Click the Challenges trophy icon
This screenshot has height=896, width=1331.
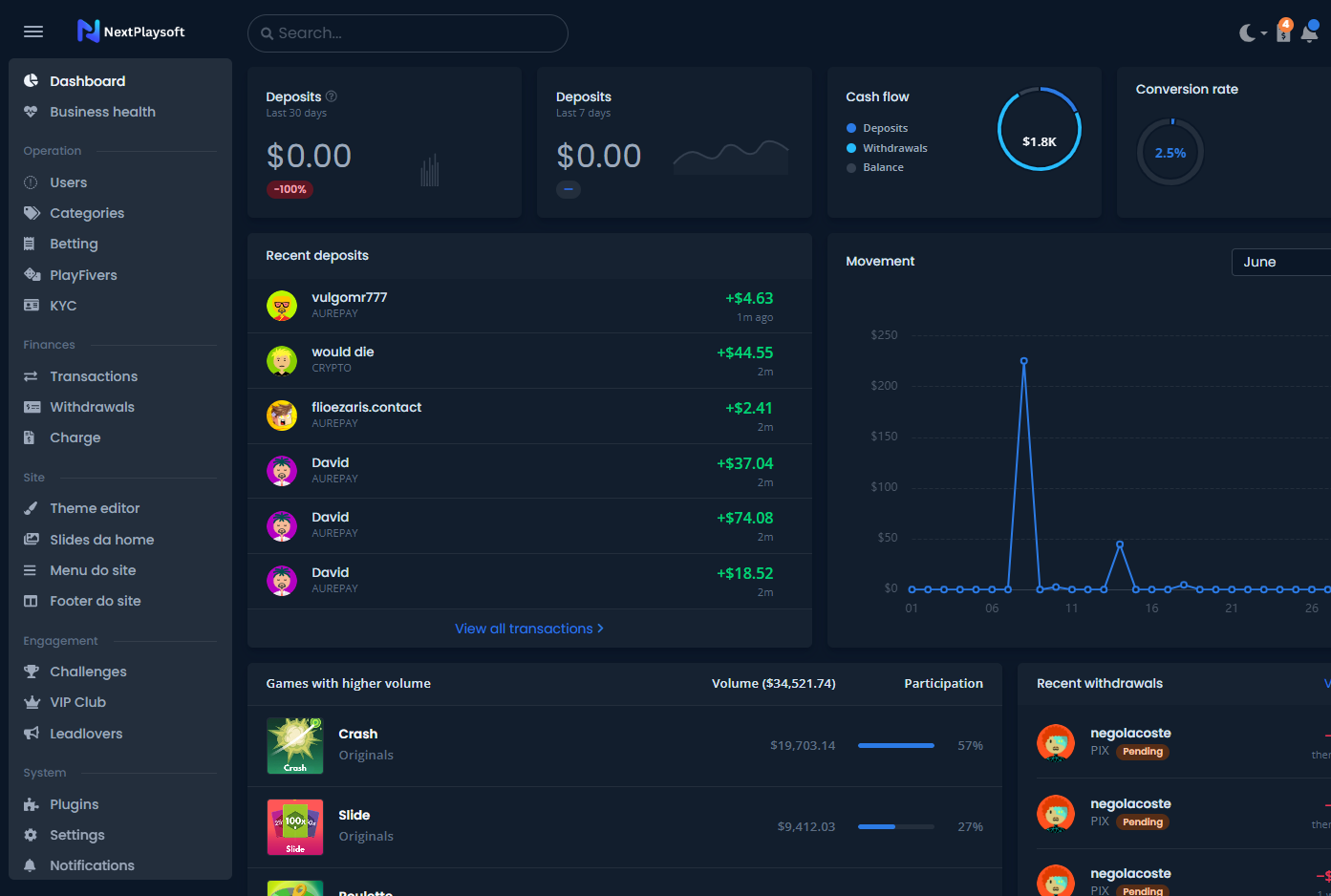32,672
